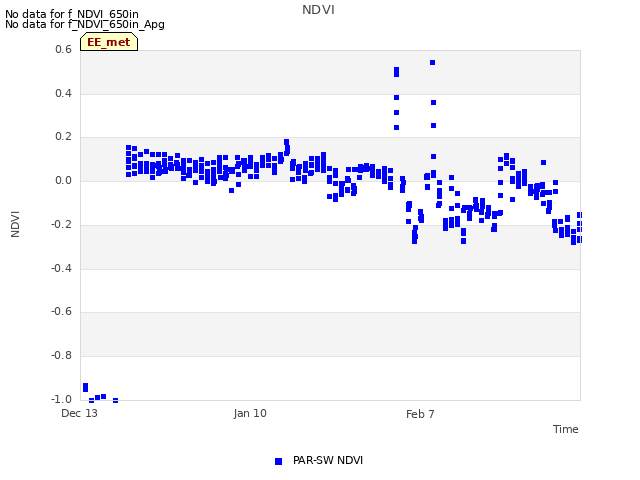Click the Feb 7 x-axis label
This screenshot has width=640, height=480.
pyautogui.click(x=420, y=414)
